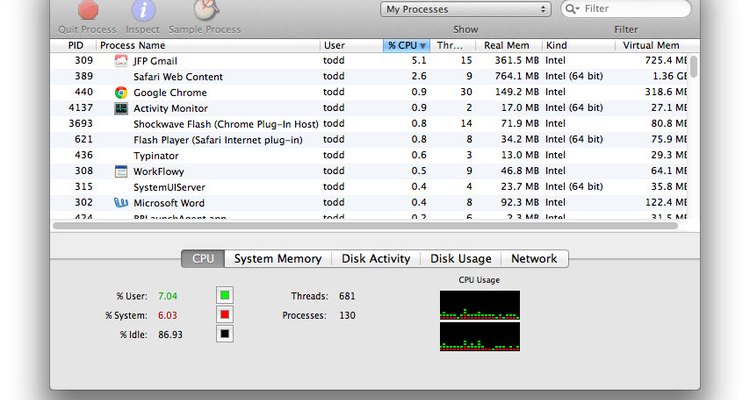Image resolution: width=750 pixels, height=400 pixels.
Task: Click the 7.04 % User value
Action: pyautogui.click(x=168, y=296)
